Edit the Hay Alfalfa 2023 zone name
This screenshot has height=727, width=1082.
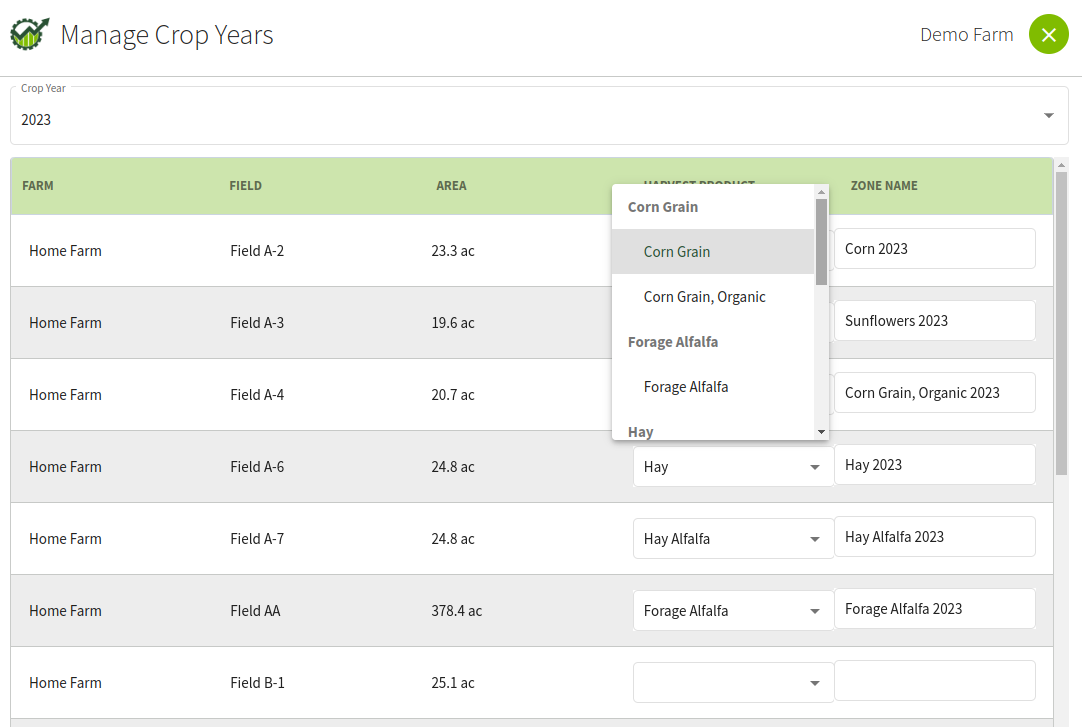(934, 537)
